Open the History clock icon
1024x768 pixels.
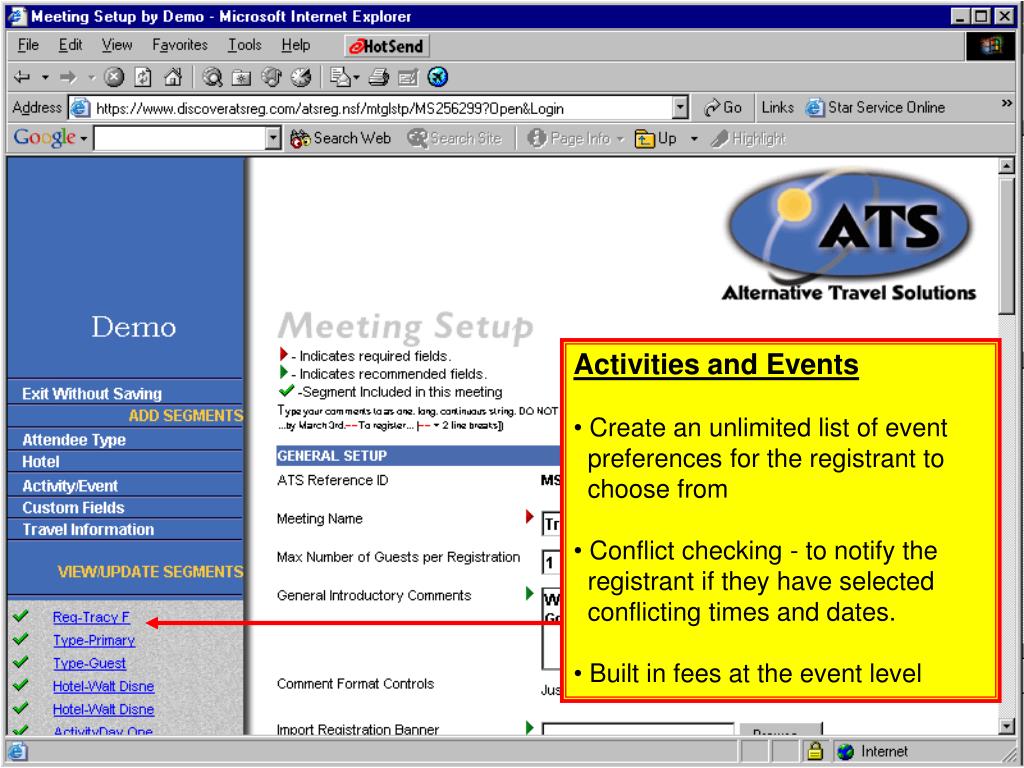coord(300,78)
